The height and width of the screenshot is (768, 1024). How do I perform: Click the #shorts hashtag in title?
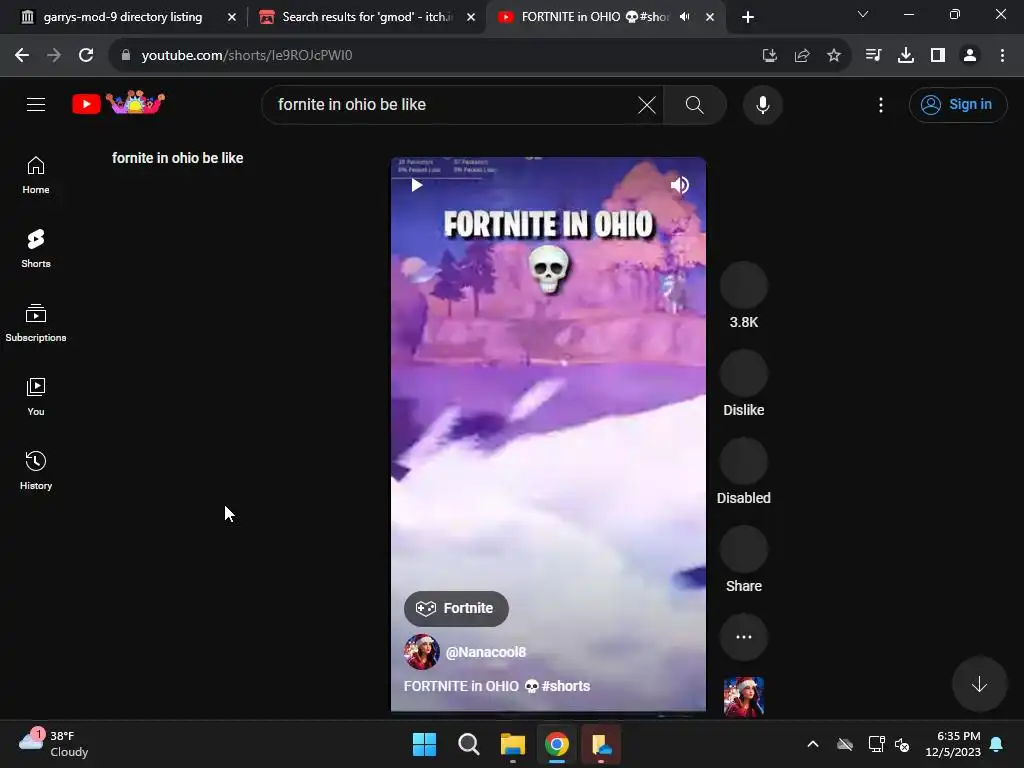[x=566, y=686]
